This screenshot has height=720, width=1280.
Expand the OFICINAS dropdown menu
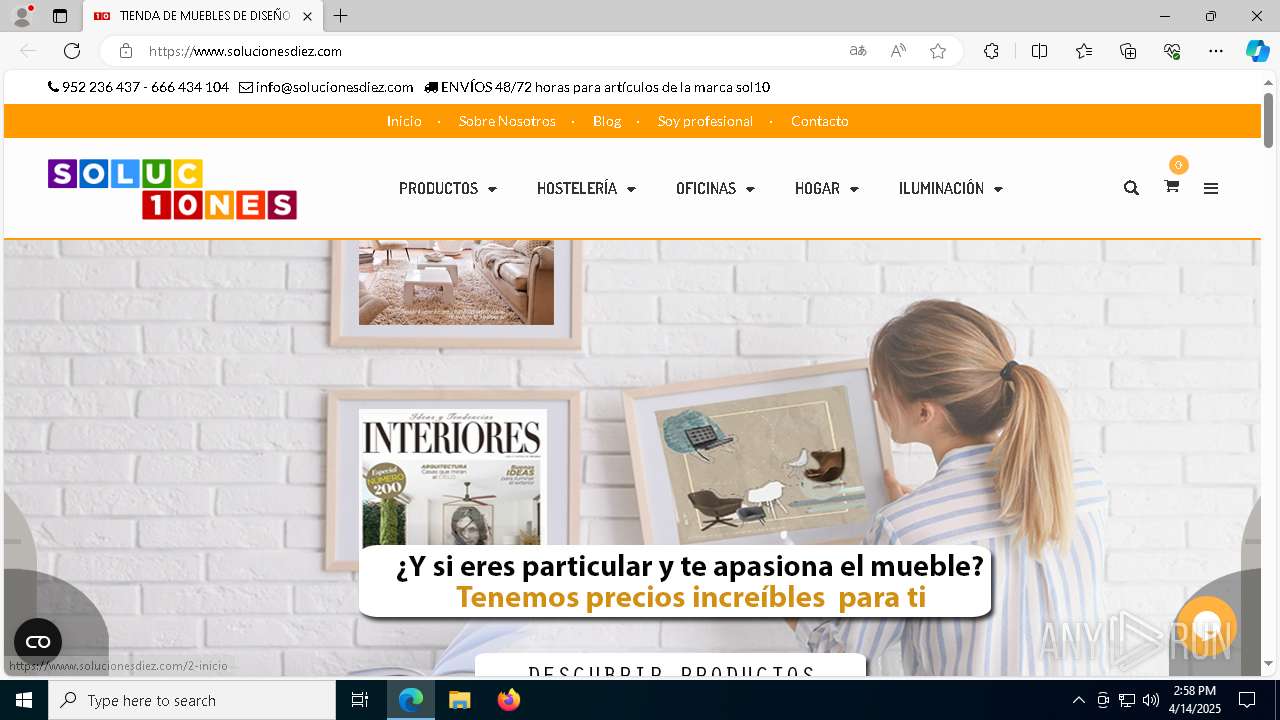pos(715,188)
